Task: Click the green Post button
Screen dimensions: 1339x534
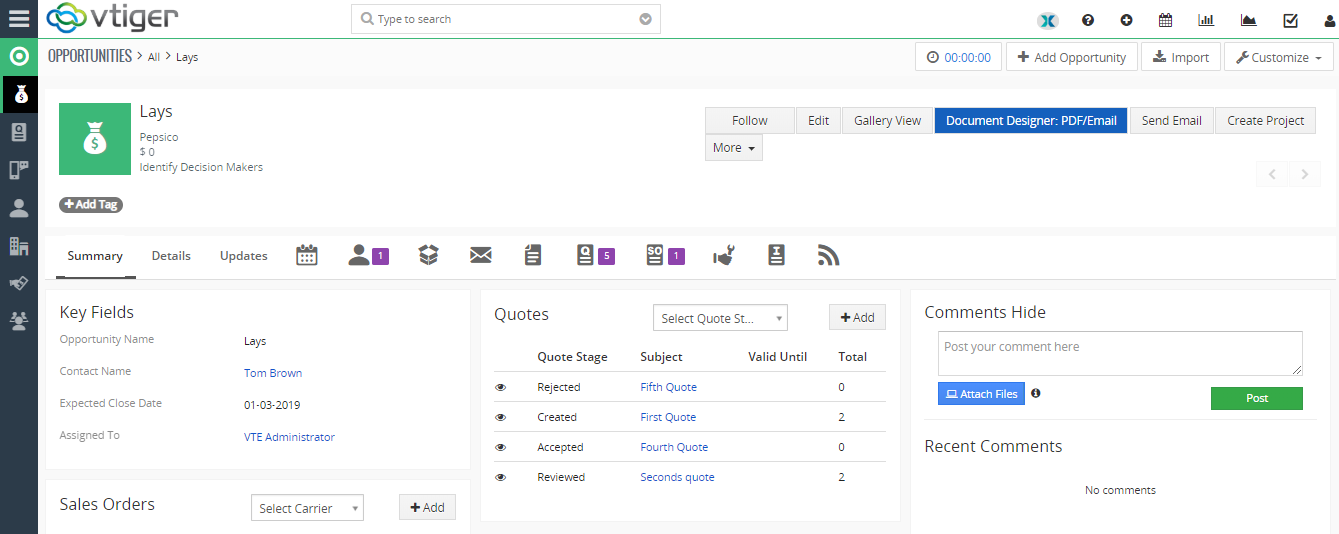Action: point(1257,398)
